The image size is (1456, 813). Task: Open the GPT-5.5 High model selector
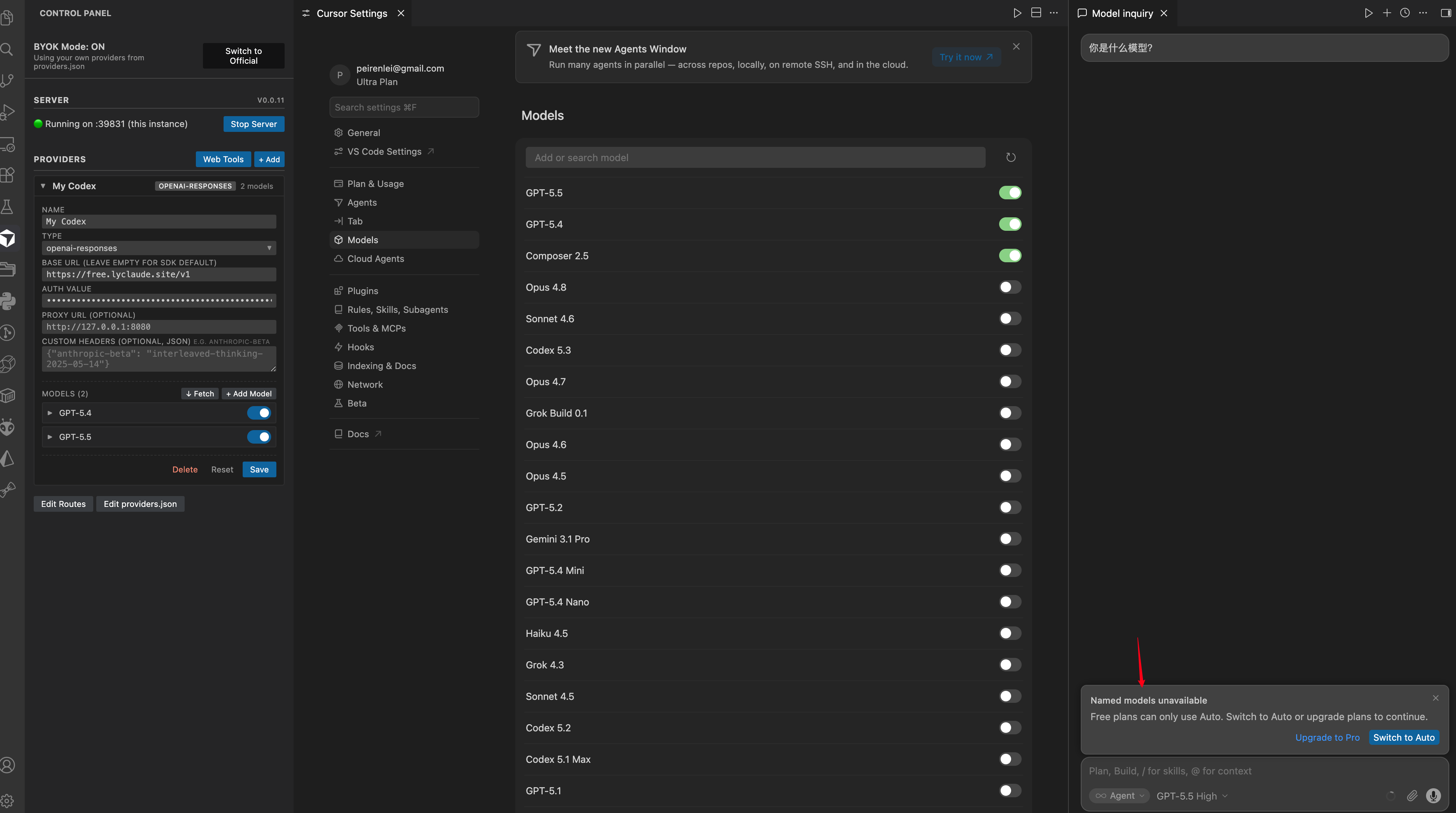tap(1192, 795)
